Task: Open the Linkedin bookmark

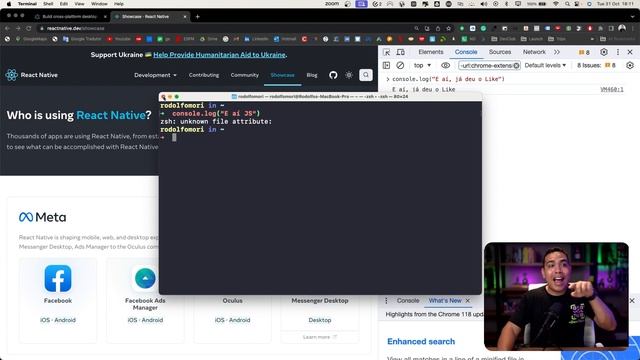Action: pos(256,39)
